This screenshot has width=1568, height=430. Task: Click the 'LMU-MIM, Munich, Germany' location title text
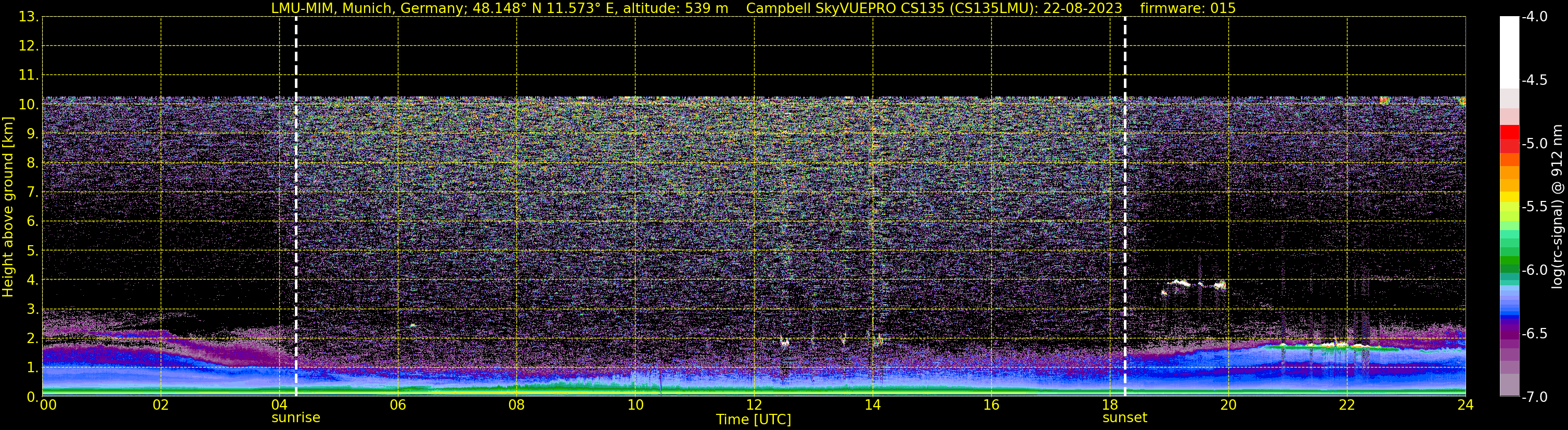click(x=369, y=8)
